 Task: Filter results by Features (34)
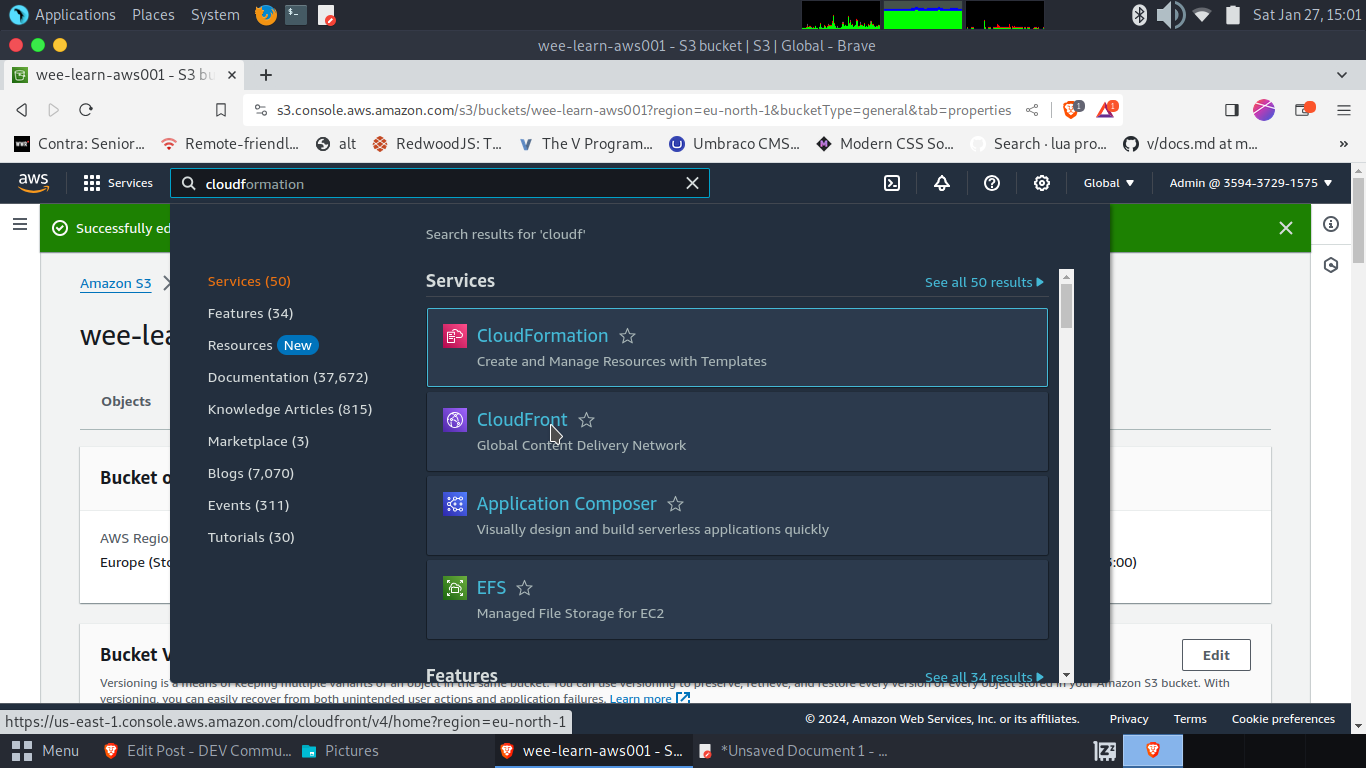tap(250, 313)
